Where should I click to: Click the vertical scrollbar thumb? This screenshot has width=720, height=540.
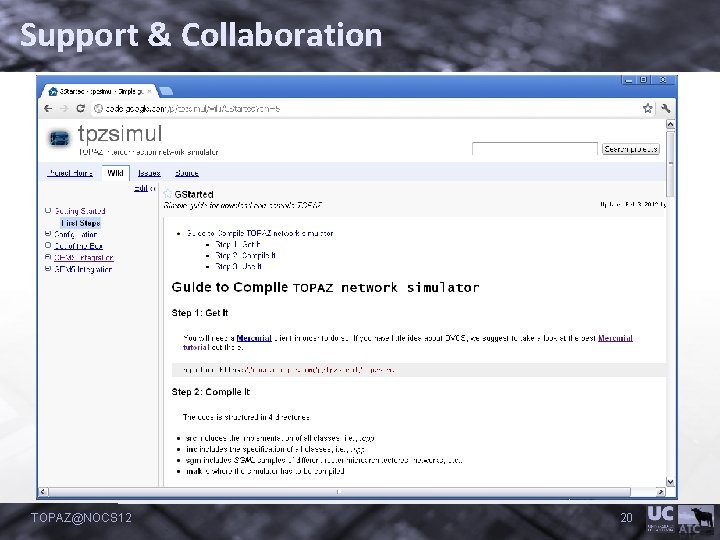(x=670, y=163)
